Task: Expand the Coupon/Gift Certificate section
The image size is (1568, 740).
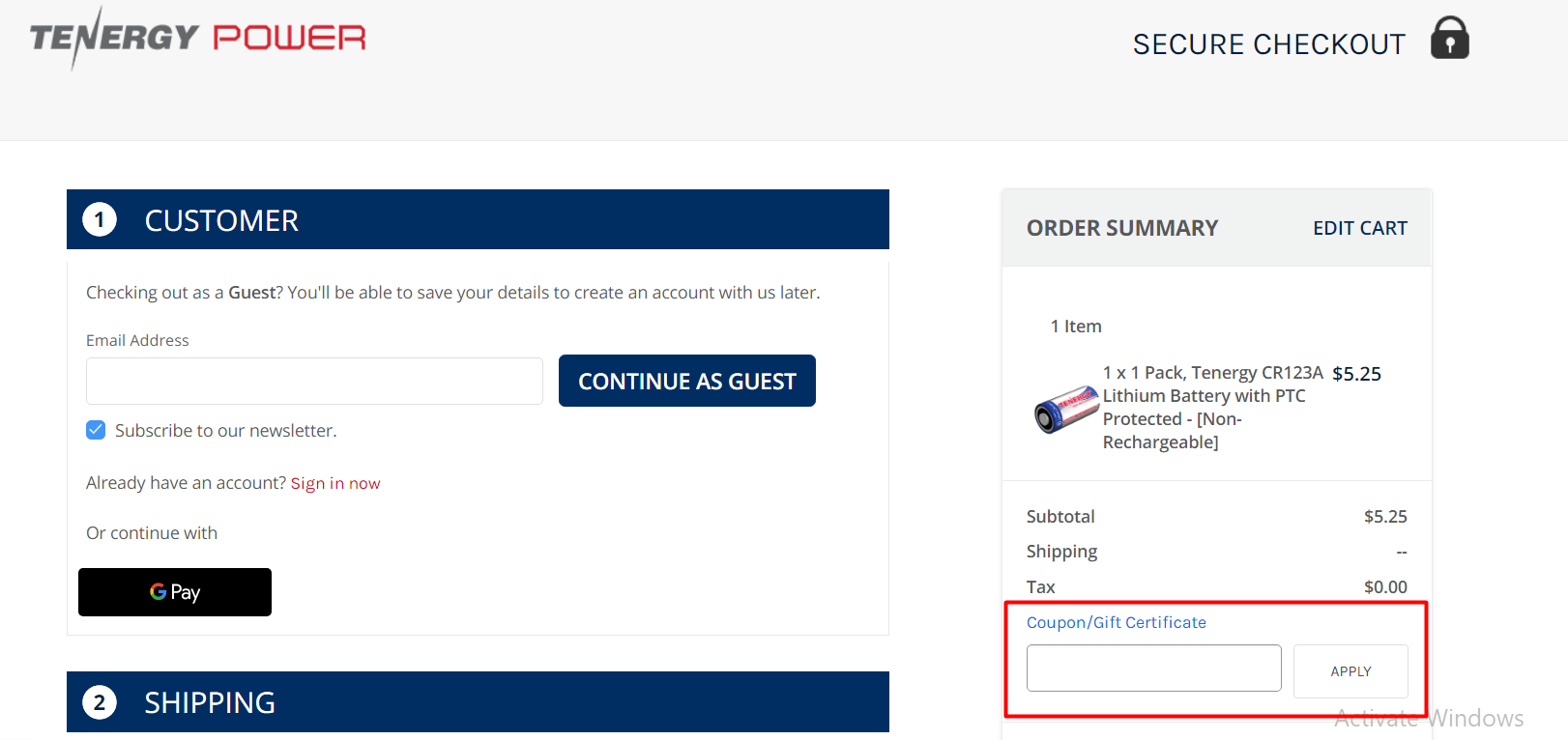Action: coord(1117,622)
